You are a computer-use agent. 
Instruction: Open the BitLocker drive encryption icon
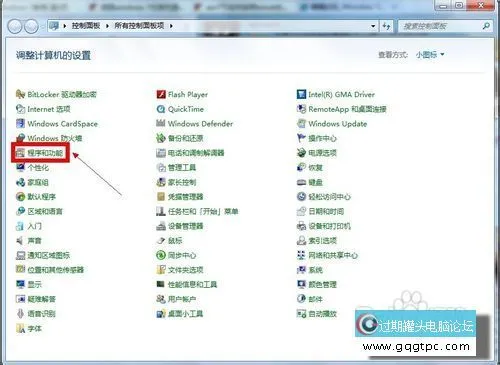[x=20, y=94]
